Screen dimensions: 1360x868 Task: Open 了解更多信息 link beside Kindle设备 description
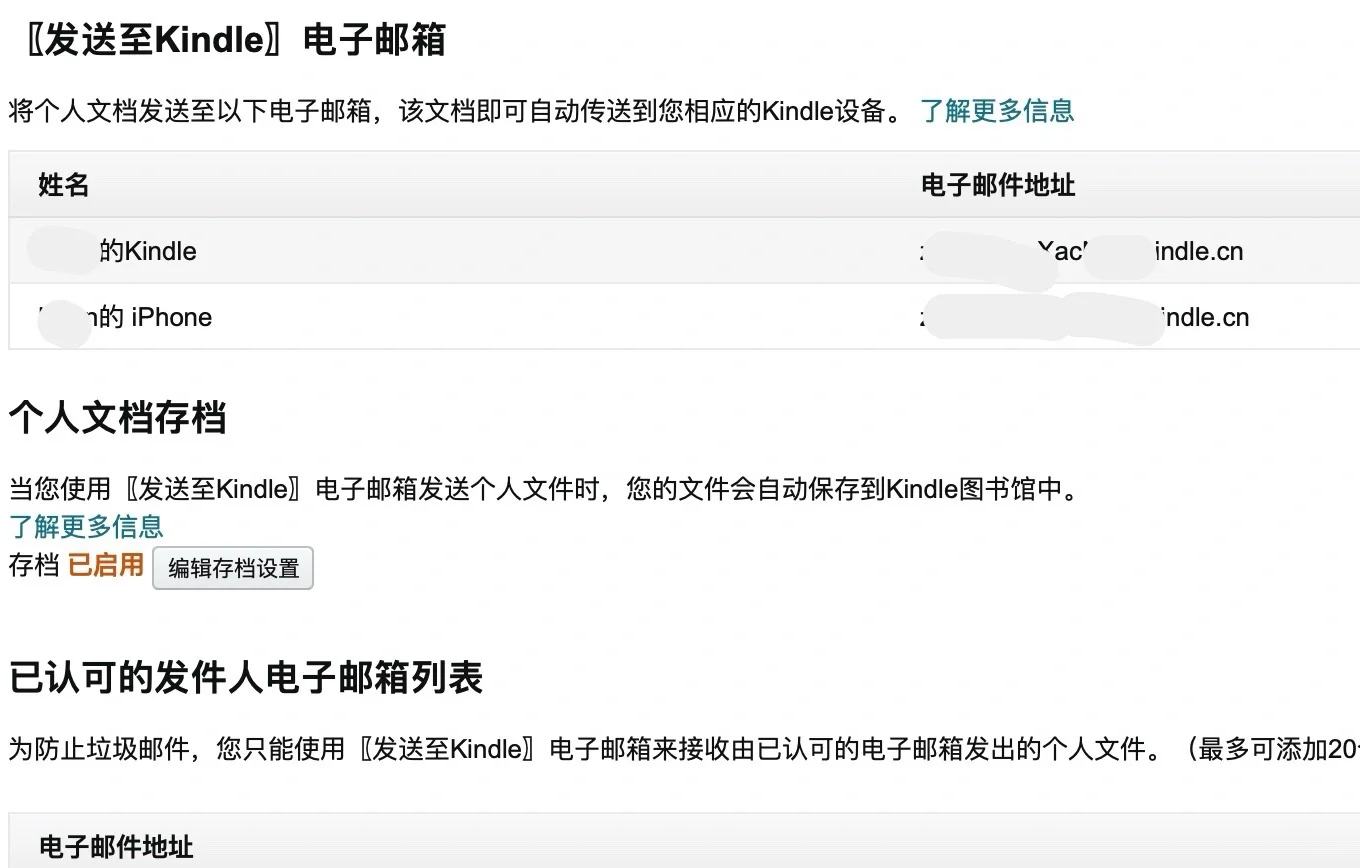997,110
